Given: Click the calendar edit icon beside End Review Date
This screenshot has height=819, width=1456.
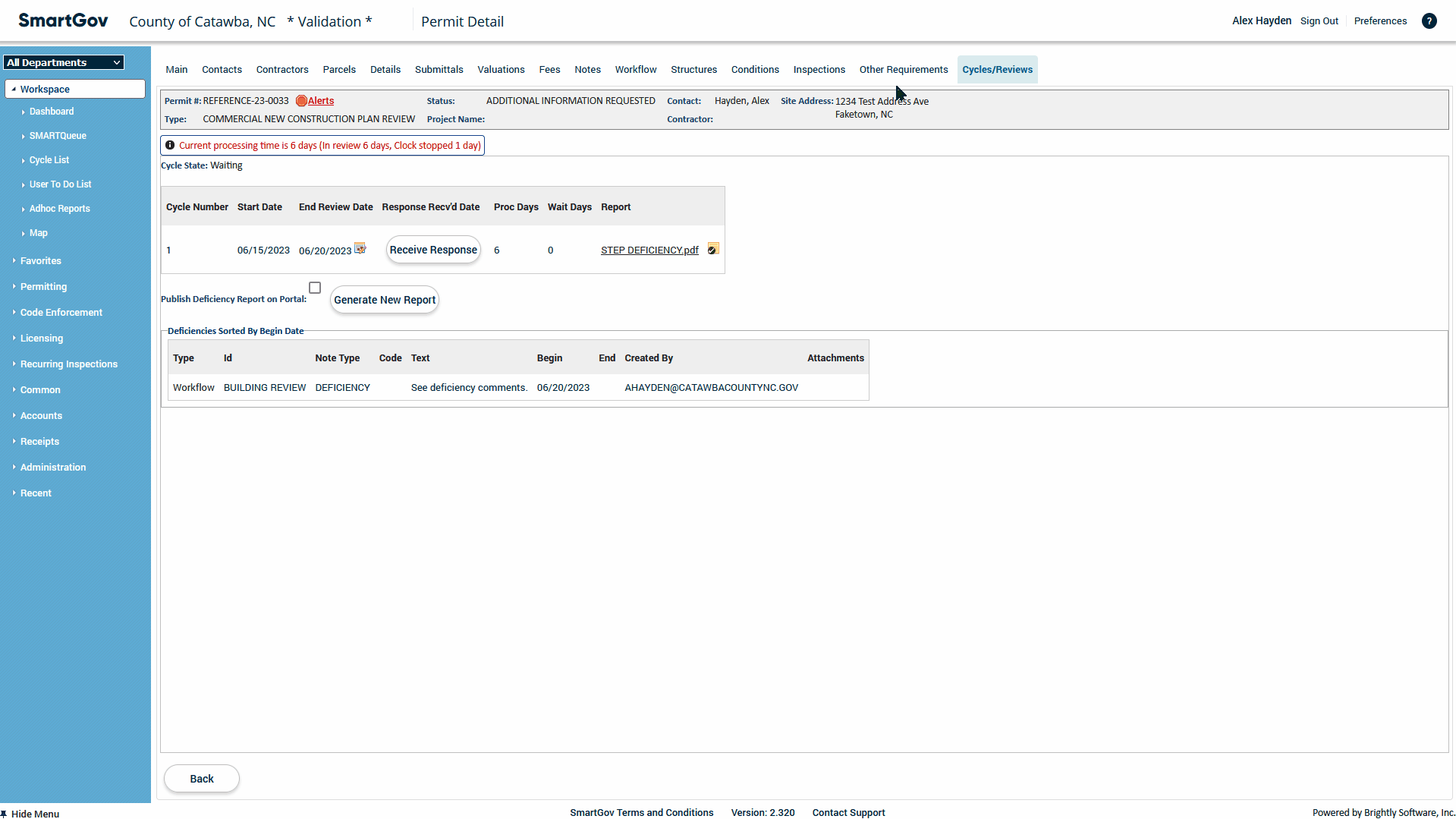Looking at the screenshot, I should (x=360, y=248).
